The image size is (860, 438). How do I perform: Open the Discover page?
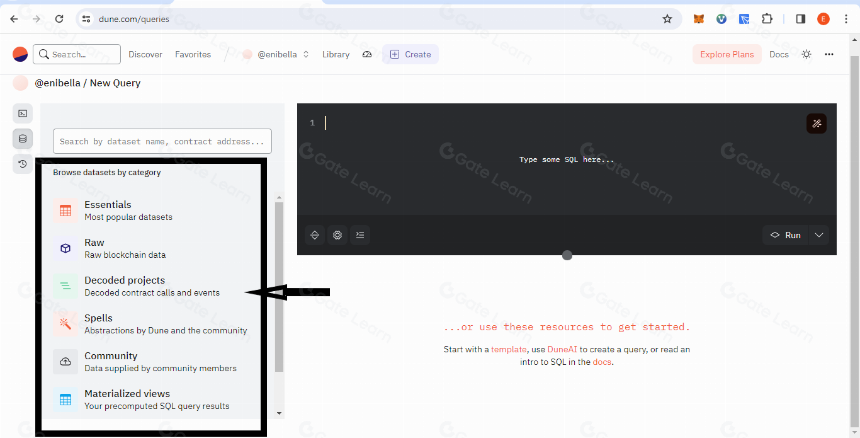click(x=145, y=54)
